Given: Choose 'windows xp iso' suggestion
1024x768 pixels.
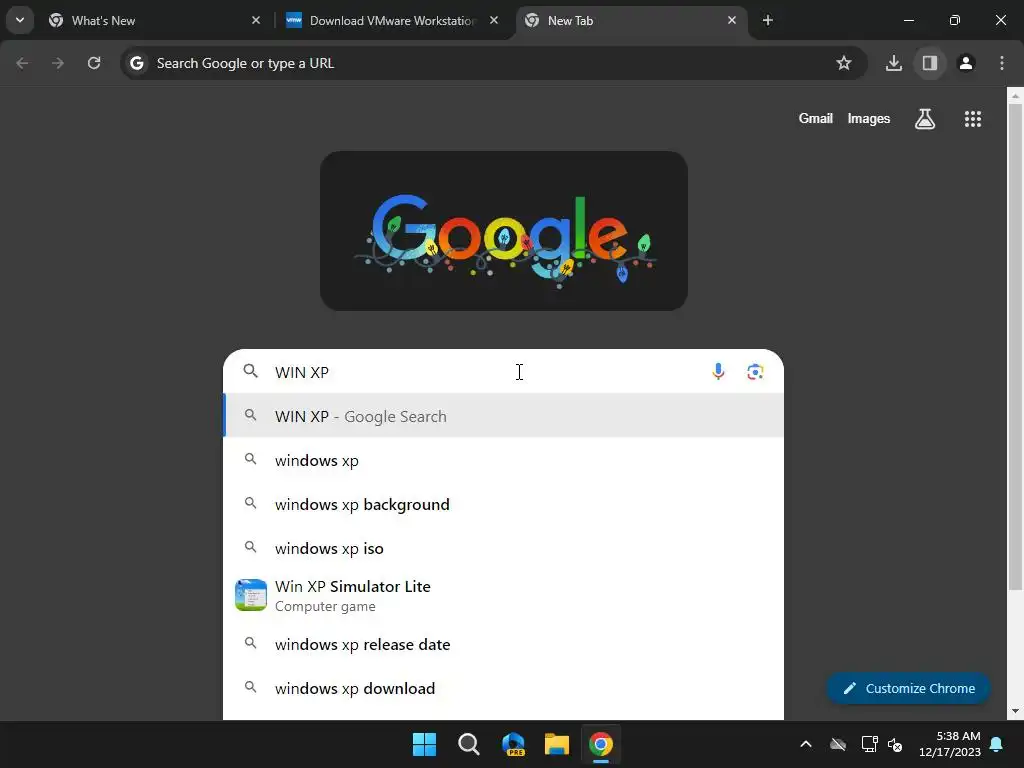Looking at the screenshot, I should [x=504, y=548].
